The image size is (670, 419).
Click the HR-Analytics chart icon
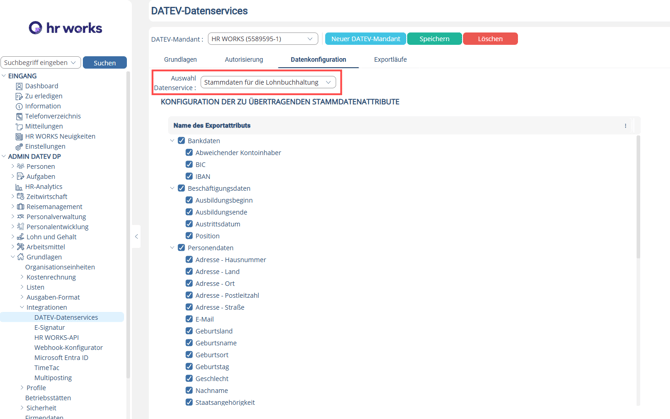pos(19,187)
